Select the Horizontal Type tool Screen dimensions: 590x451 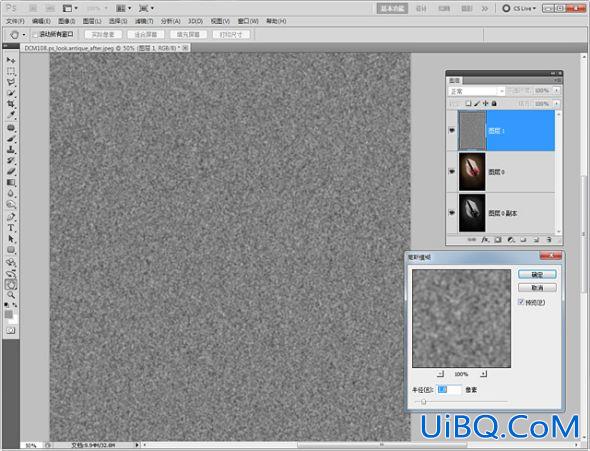[11, 228]
